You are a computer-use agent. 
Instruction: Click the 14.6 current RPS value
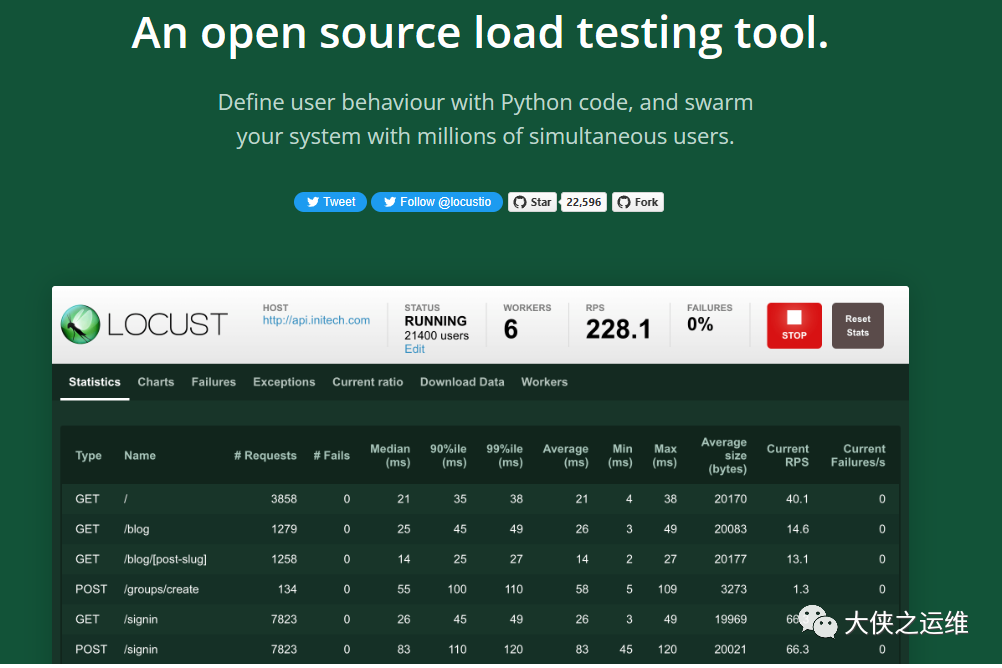798,529
